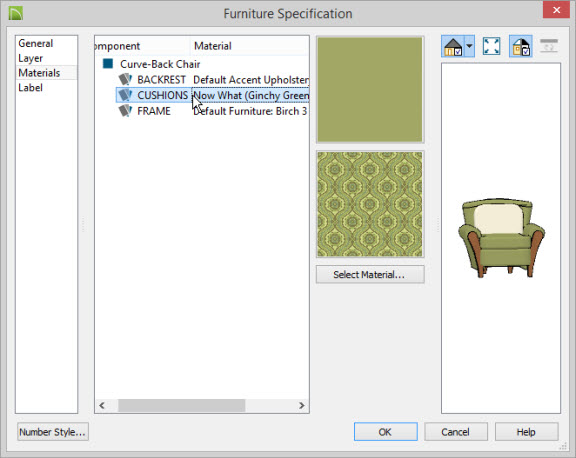The width and height of the screenshot is (576, 458).
Task: Click the right arrow of horizontal scrollbar
Action: 302,405
